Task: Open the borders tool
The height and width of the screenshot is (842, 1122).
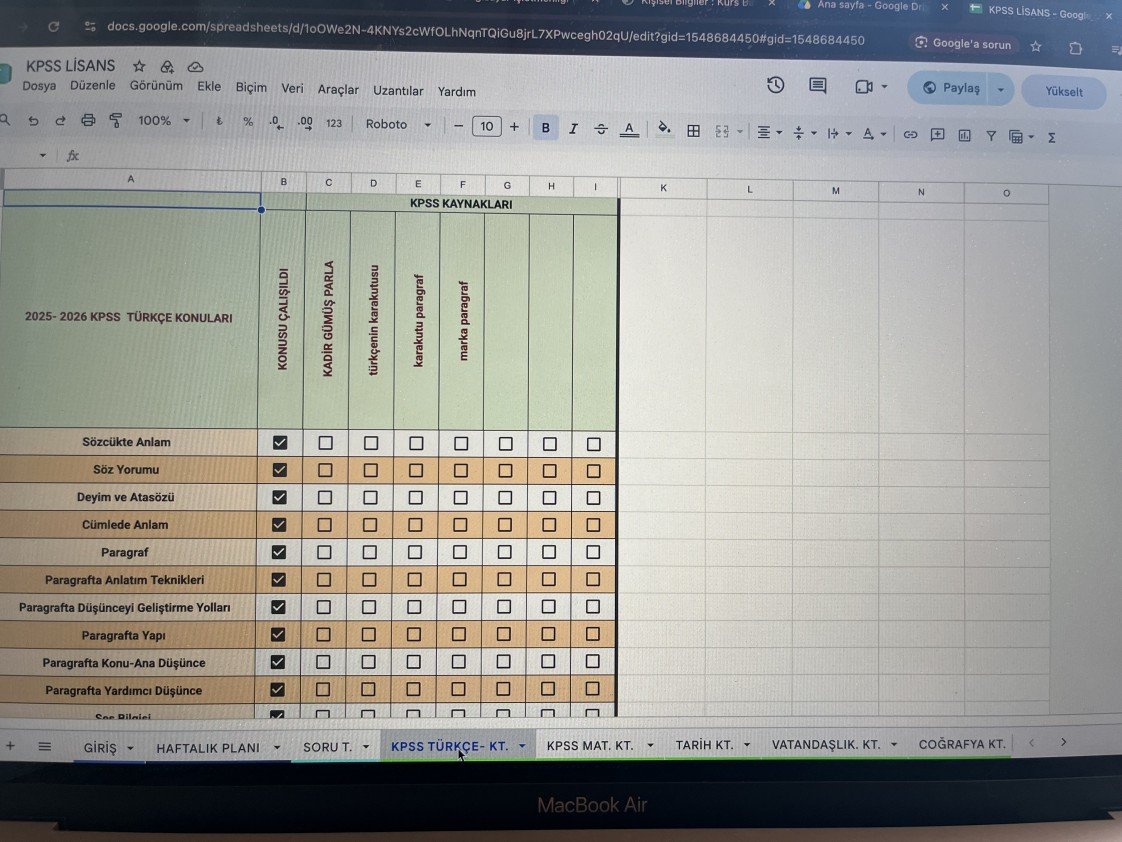Action: pos(693,131)
